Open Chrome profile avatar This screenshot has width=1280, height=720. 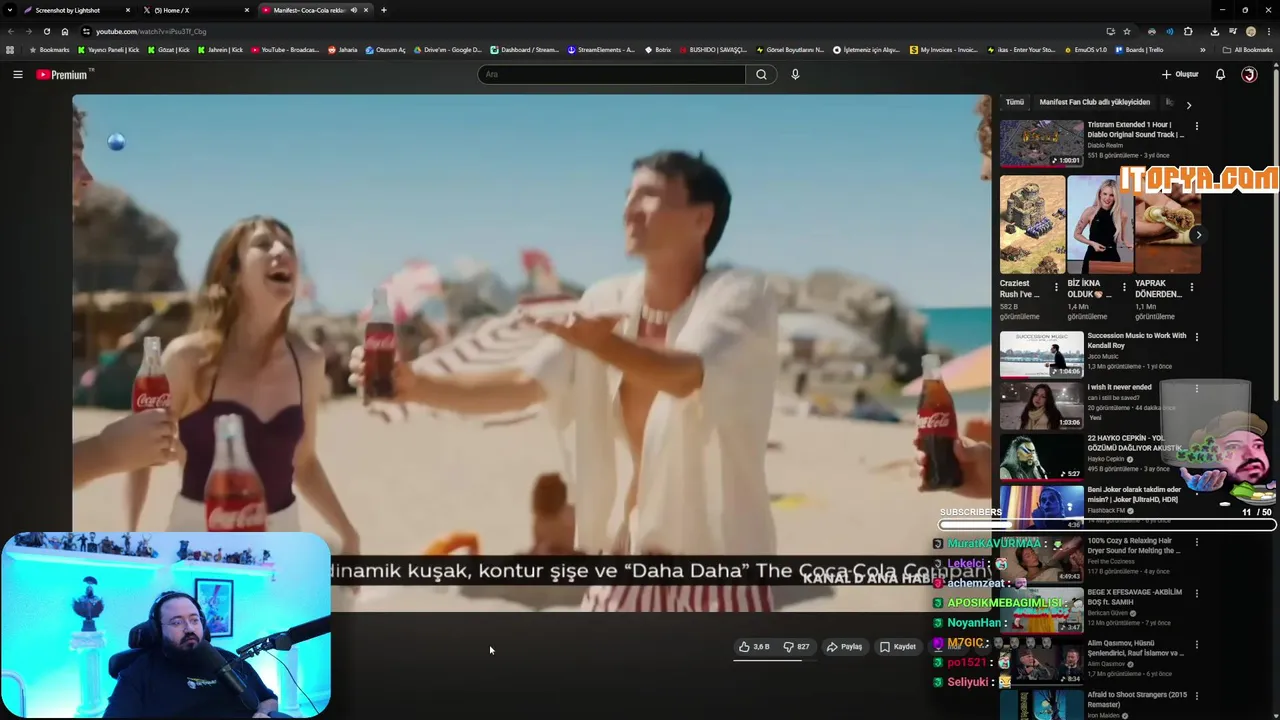pos(1250,31)
